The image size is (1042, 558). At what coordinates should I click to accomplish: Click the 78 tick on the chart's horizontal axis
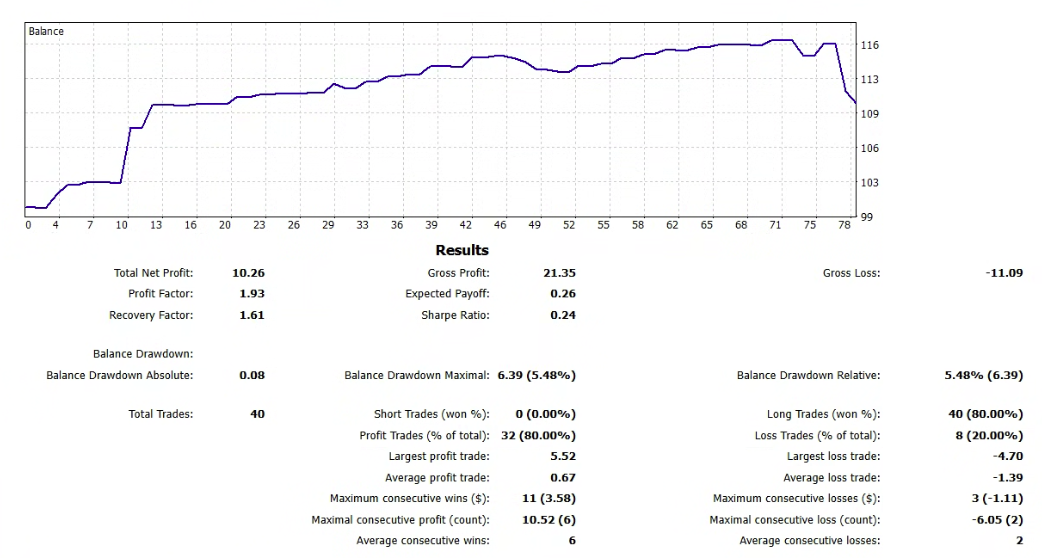tap(845, 226)
